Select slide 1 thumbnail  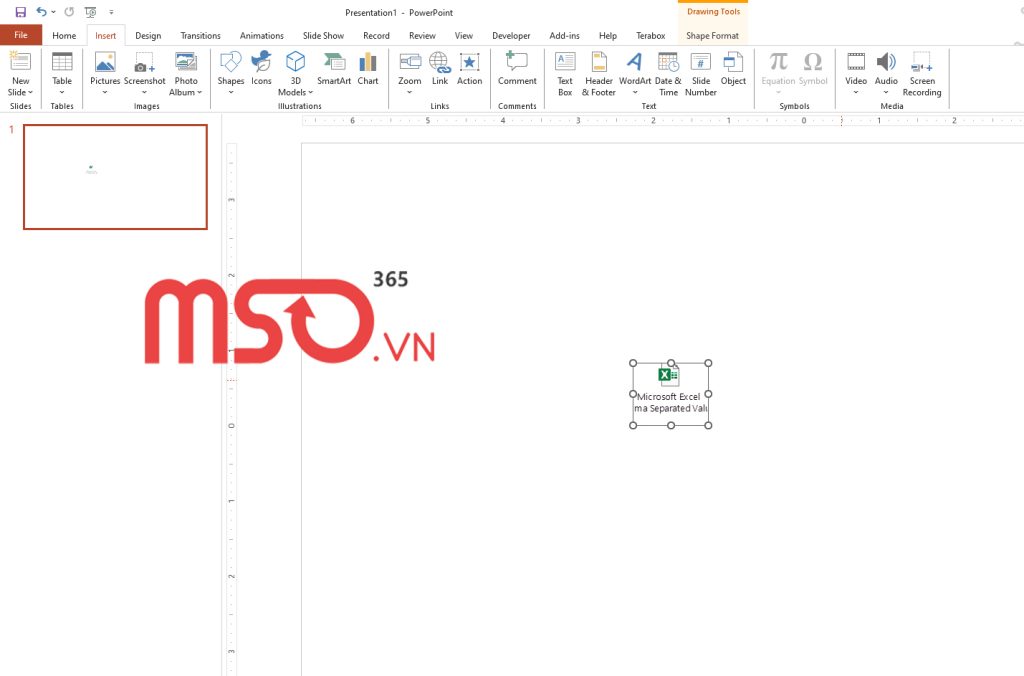click(116, 177)
